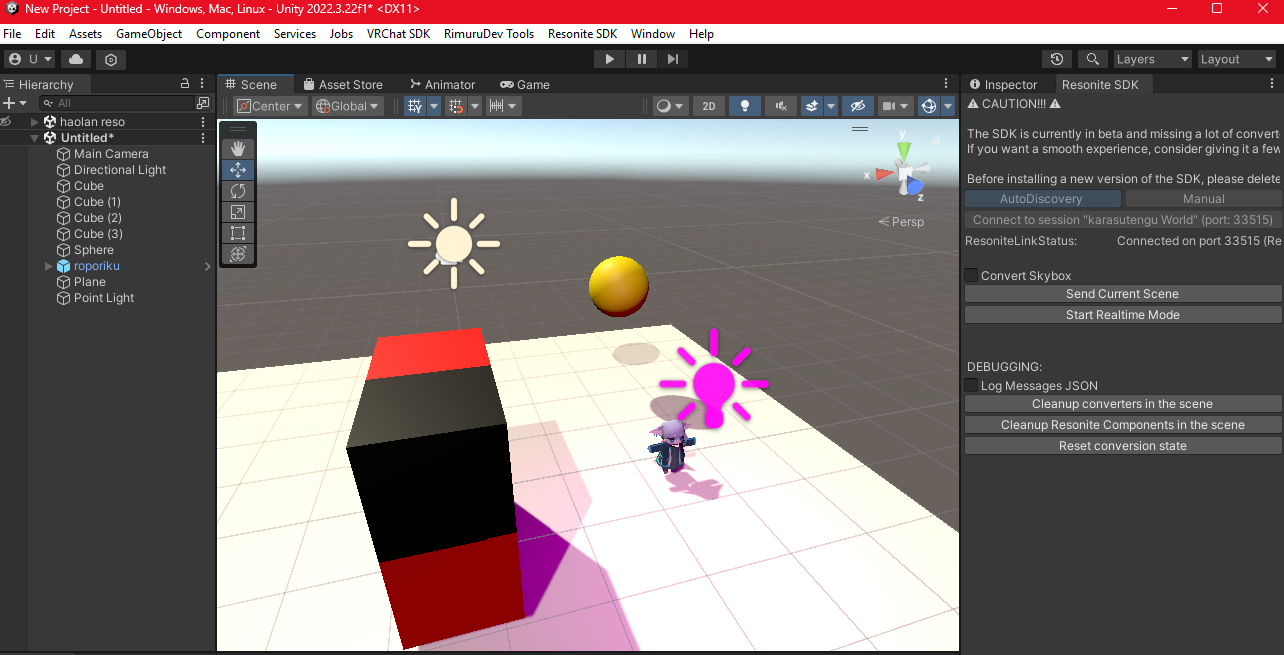Mute scene audio with speaker icon
Screen dimensions: 1284x655
780,106
